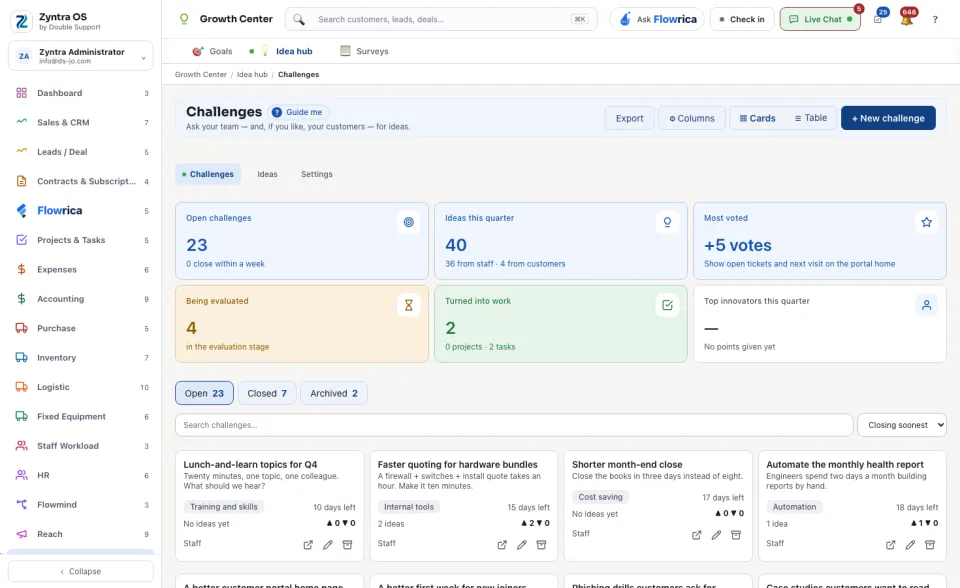Switch to the Settings sub-tab
Screen dimensions: 960x588
[317, 174]
